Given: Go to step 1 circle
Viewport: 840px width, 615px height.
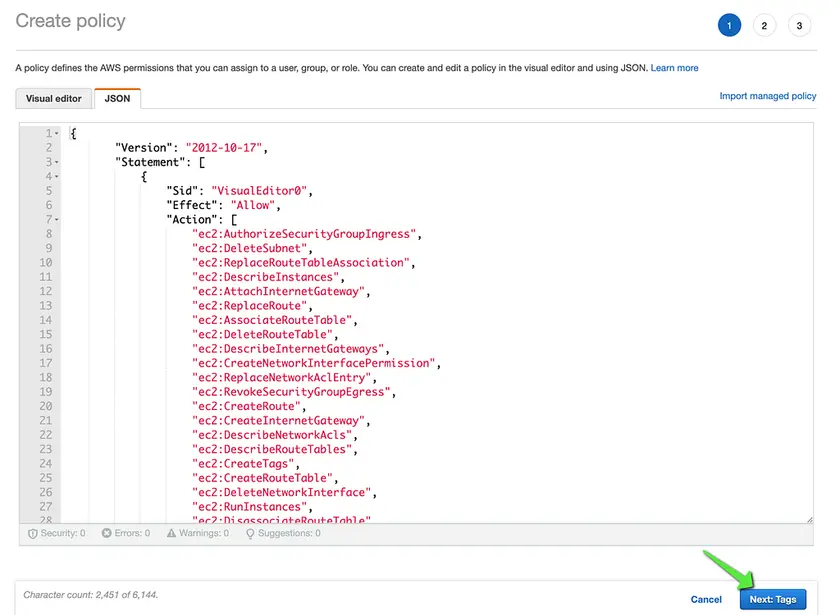Looking at the screenshot, I should click(x=729, y=25).
